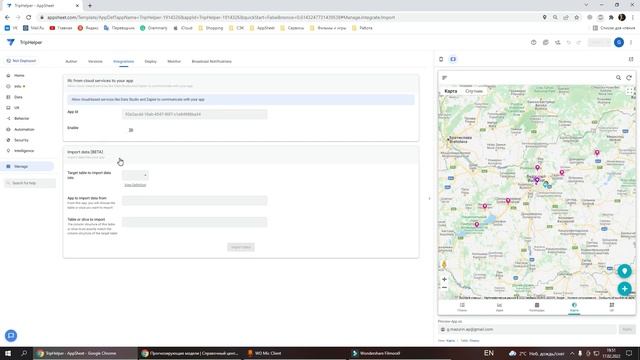Zoom out the map with minus

point(444,288)
